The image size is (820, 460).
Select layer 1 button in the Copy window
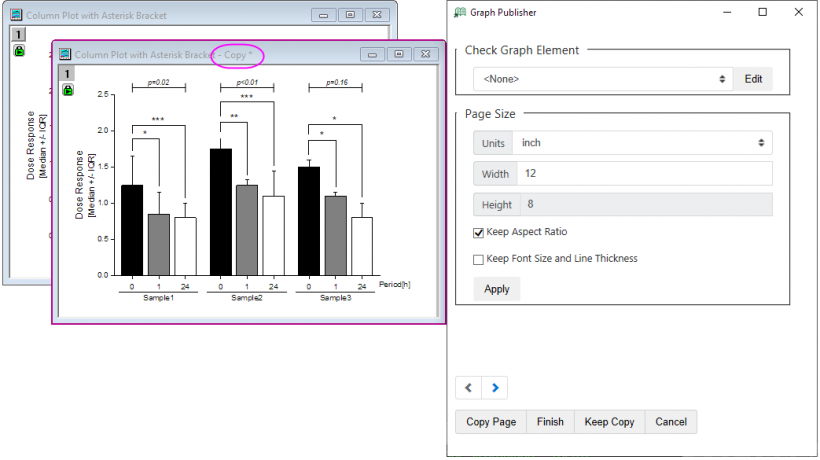tap(67, 74)
